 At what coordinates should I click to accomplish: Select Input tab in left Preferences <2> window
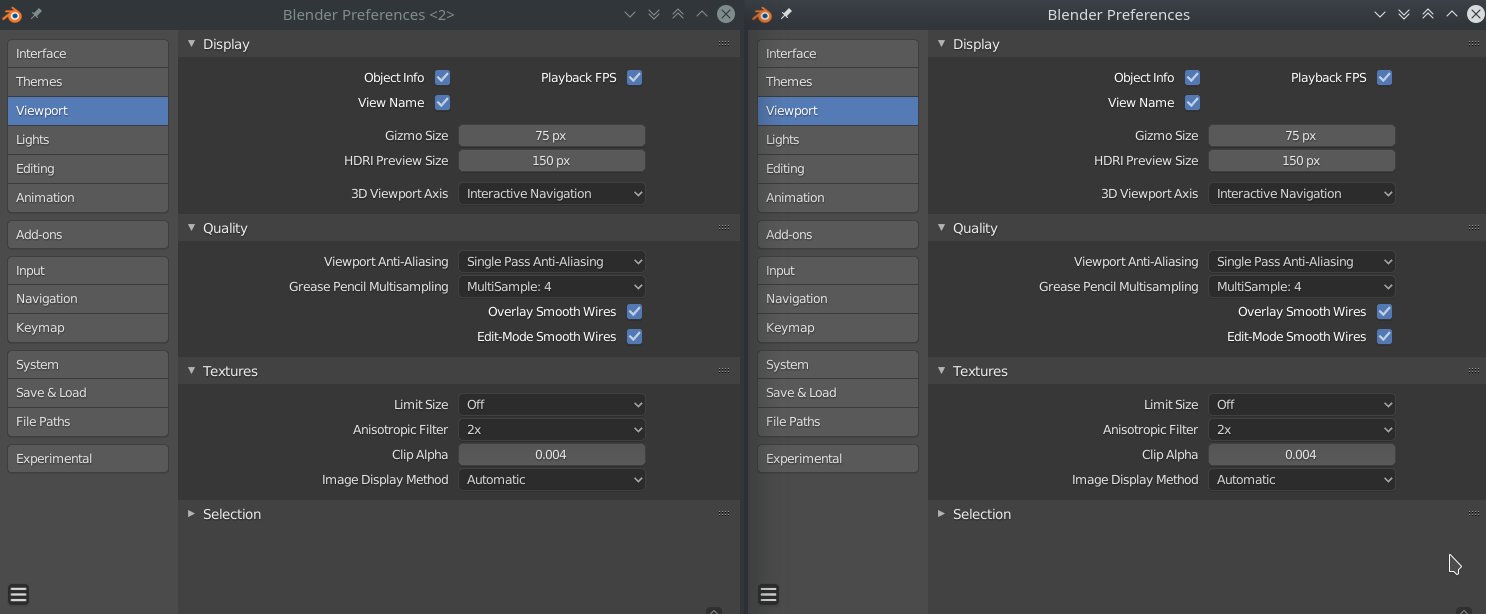(88, 270)
